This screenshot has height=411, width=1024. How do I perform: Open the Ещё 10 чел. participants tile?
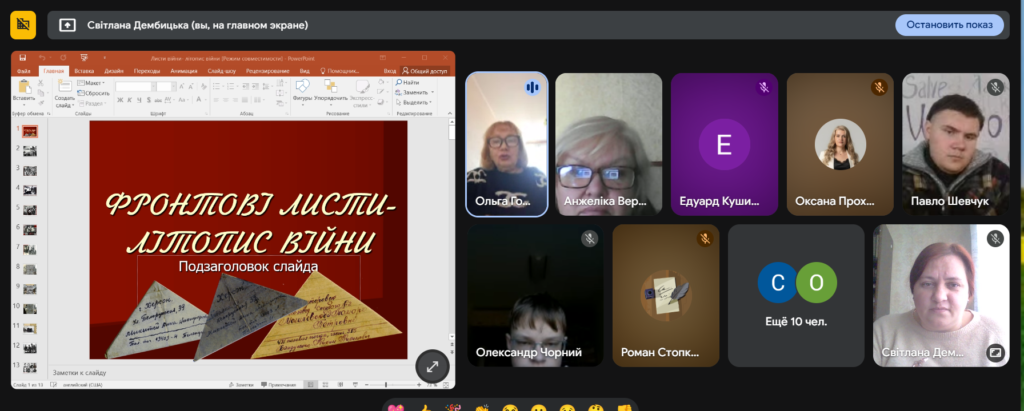click(x=796, y=295)
